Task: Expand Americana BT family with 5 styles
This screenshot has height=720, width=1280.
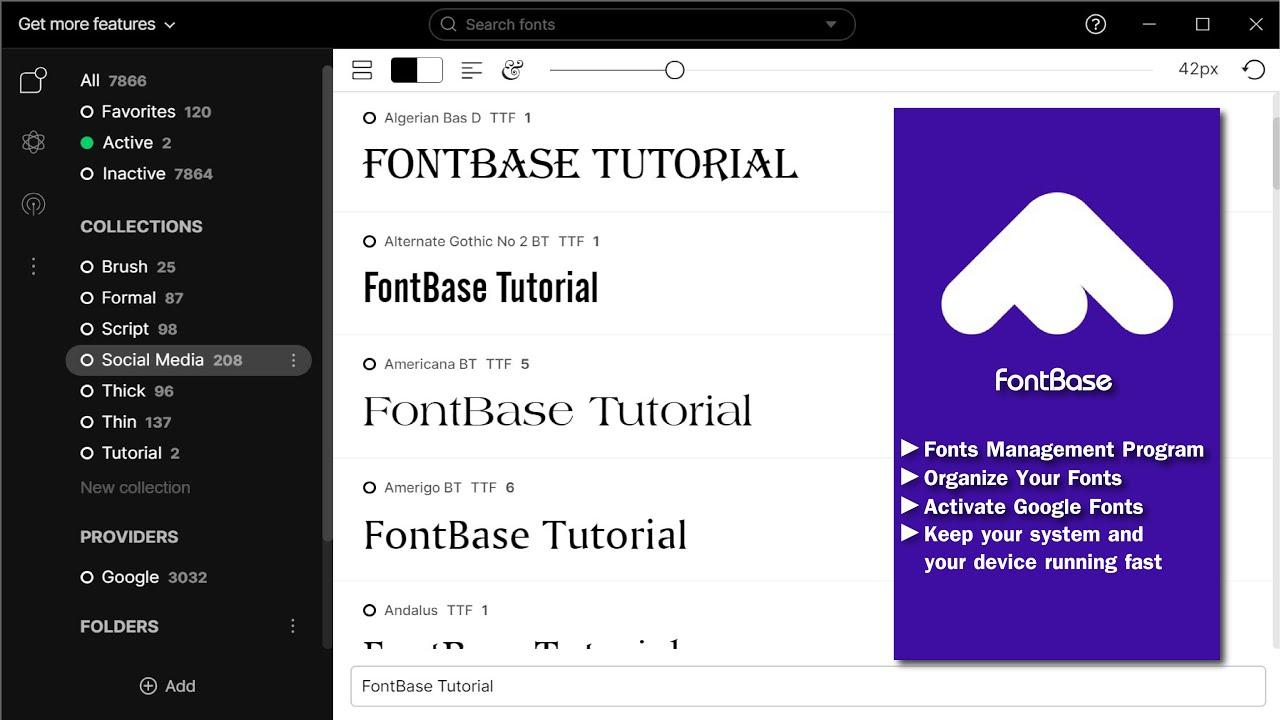Action: pos(525,364)
